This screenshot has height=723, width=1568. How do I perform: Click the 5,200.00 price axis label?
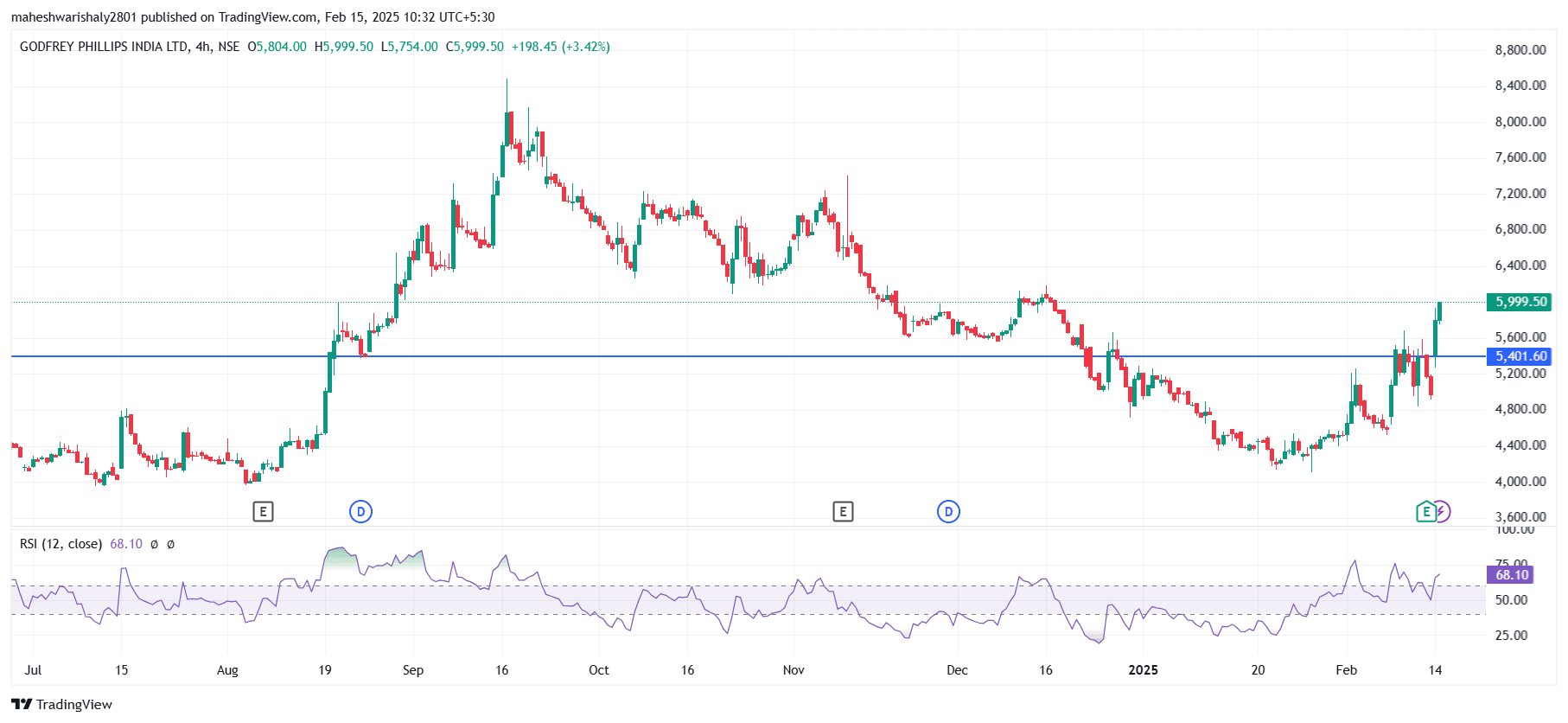tap(1520, 374)
